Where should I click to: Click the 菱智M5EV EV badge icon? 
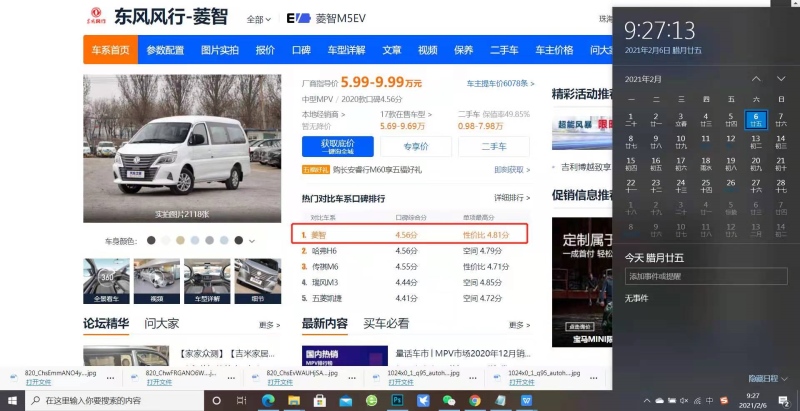pyautogui.click(x=298, y=18)
